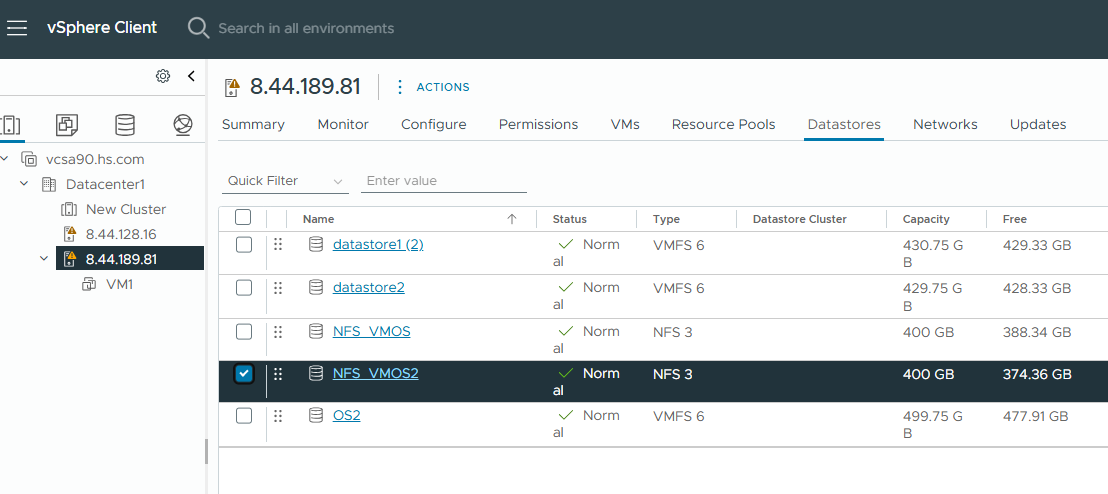Select New Cluster in the inventory tree

click(x=126, y=209)
